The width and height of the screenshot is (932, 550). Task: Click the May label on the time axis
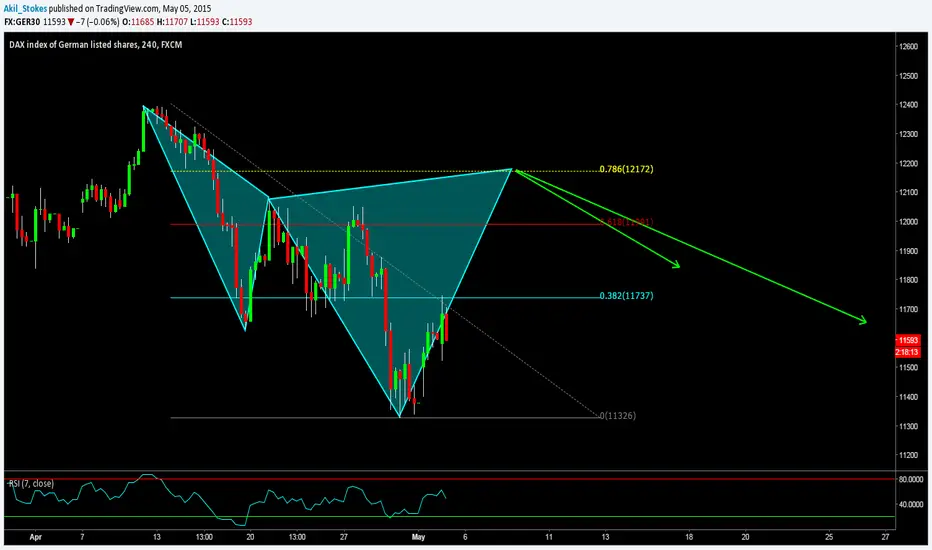[x=418, y=537]
